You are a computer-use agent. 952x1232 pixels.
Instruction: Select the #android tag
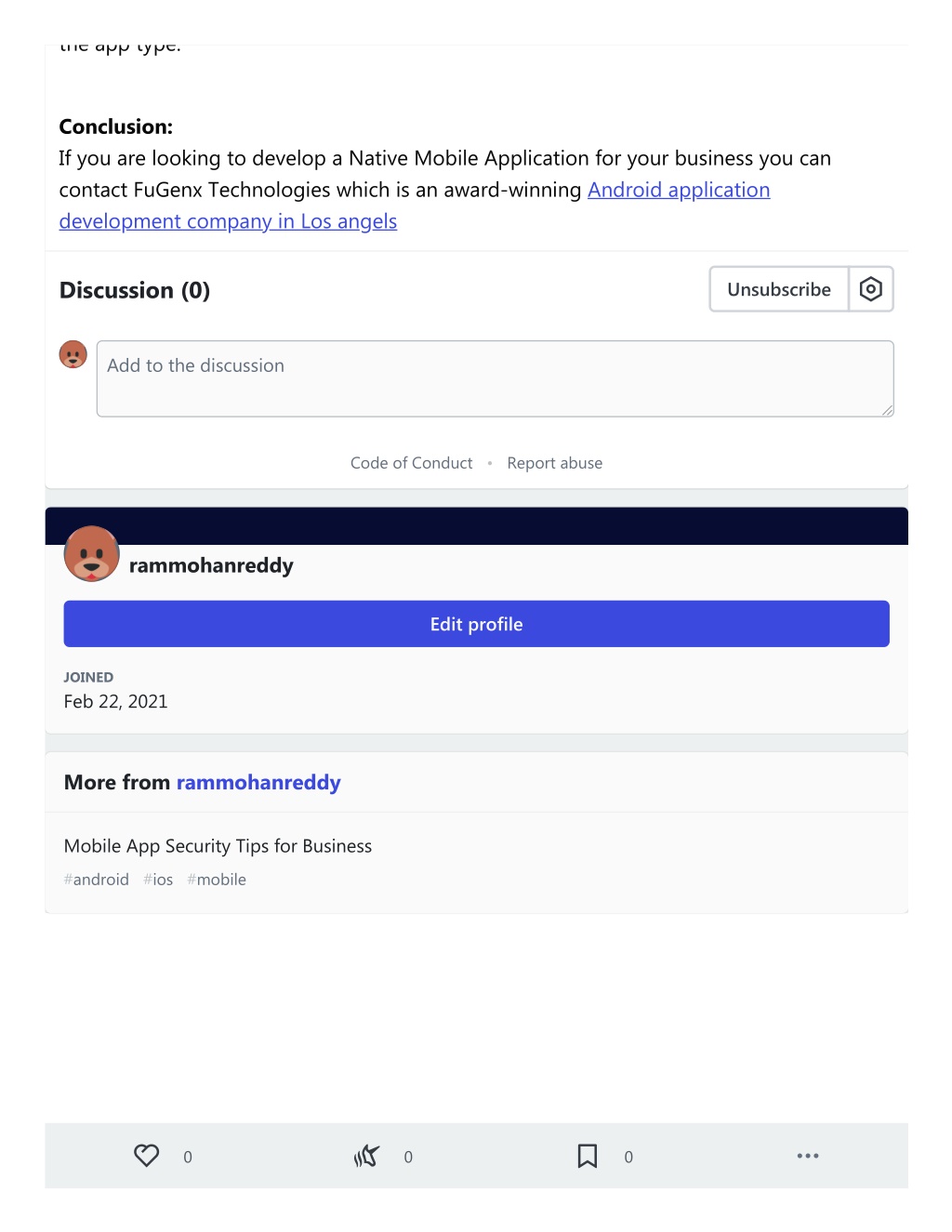click(x=97, y=880)
